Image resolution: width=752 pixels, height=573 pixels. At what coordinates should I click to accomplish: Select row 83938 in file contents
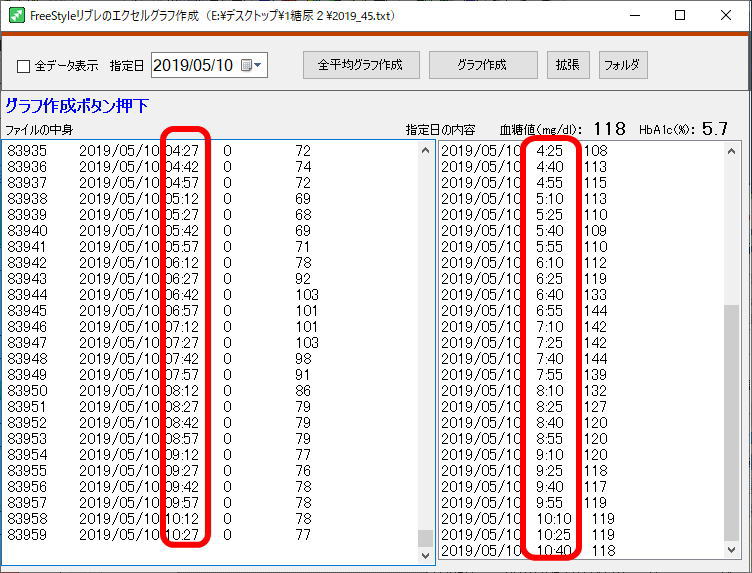click(159, 199)
